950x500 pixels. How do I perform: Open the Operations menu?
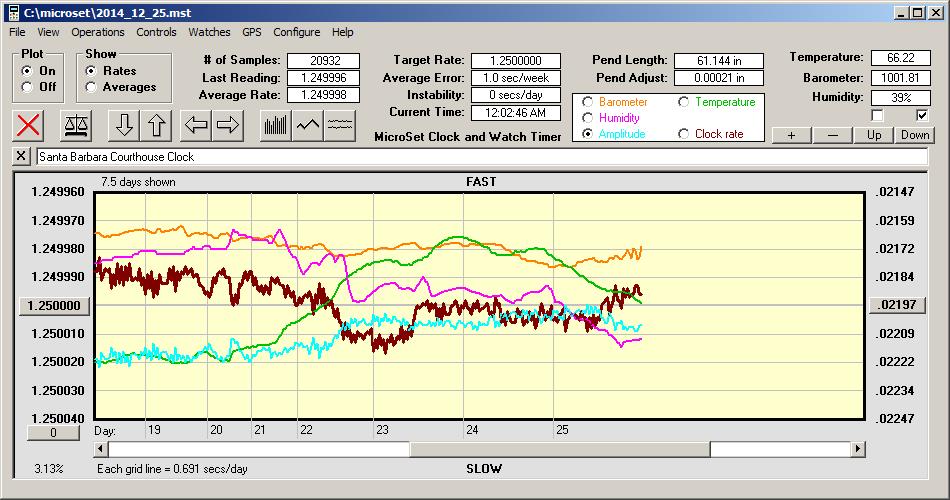[98, 32]
